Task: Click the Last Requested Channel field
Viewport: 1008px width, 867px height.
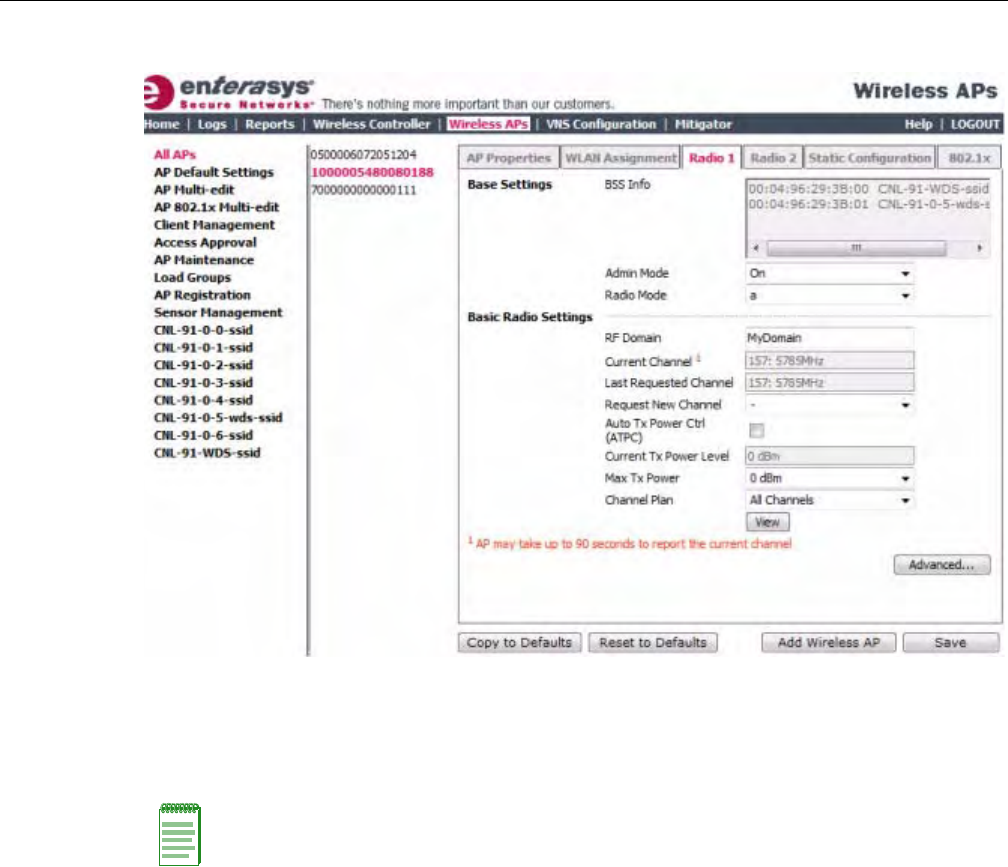Action: coord(829,383)
